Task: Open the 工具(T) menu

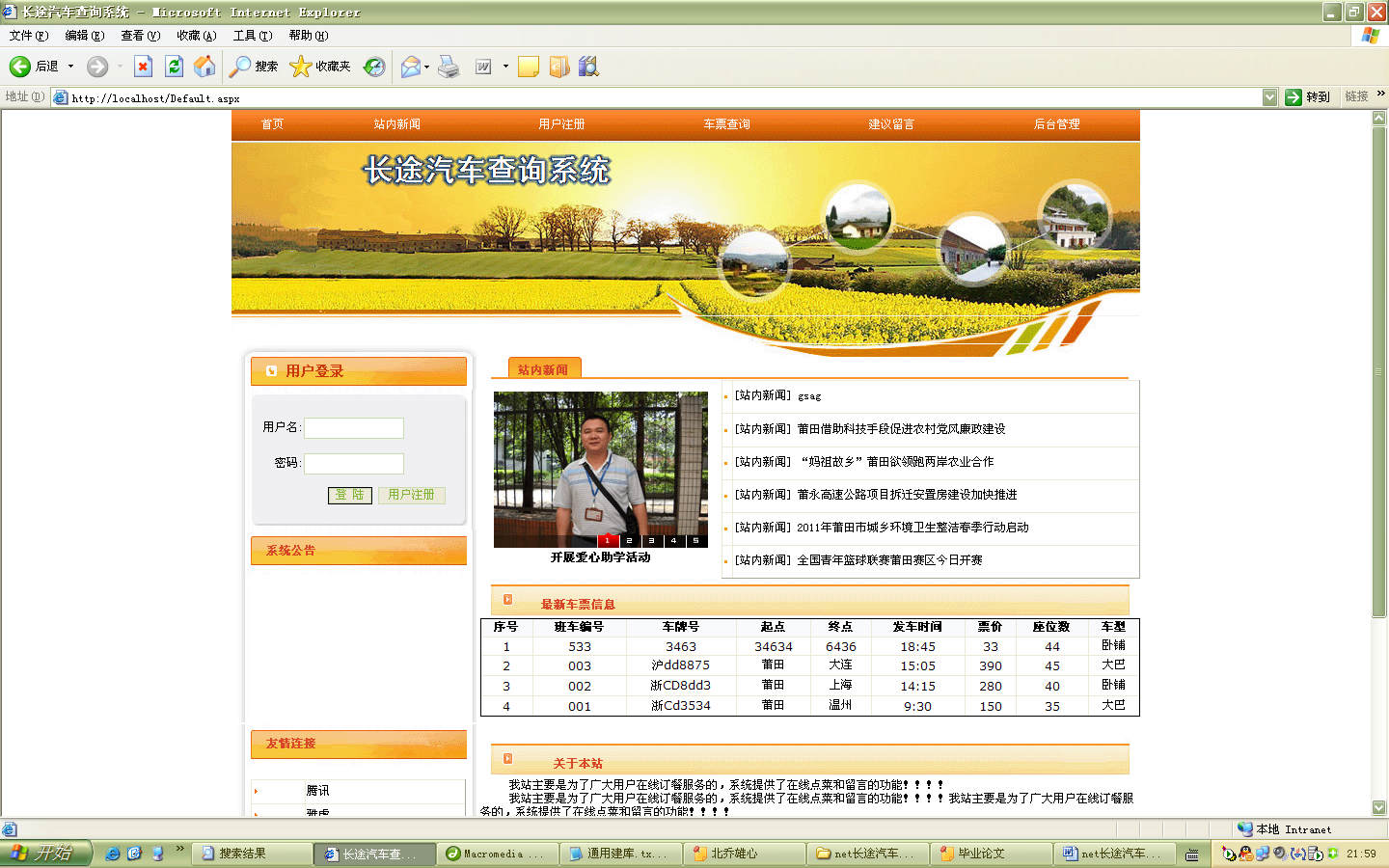Action: coord(252,36)
